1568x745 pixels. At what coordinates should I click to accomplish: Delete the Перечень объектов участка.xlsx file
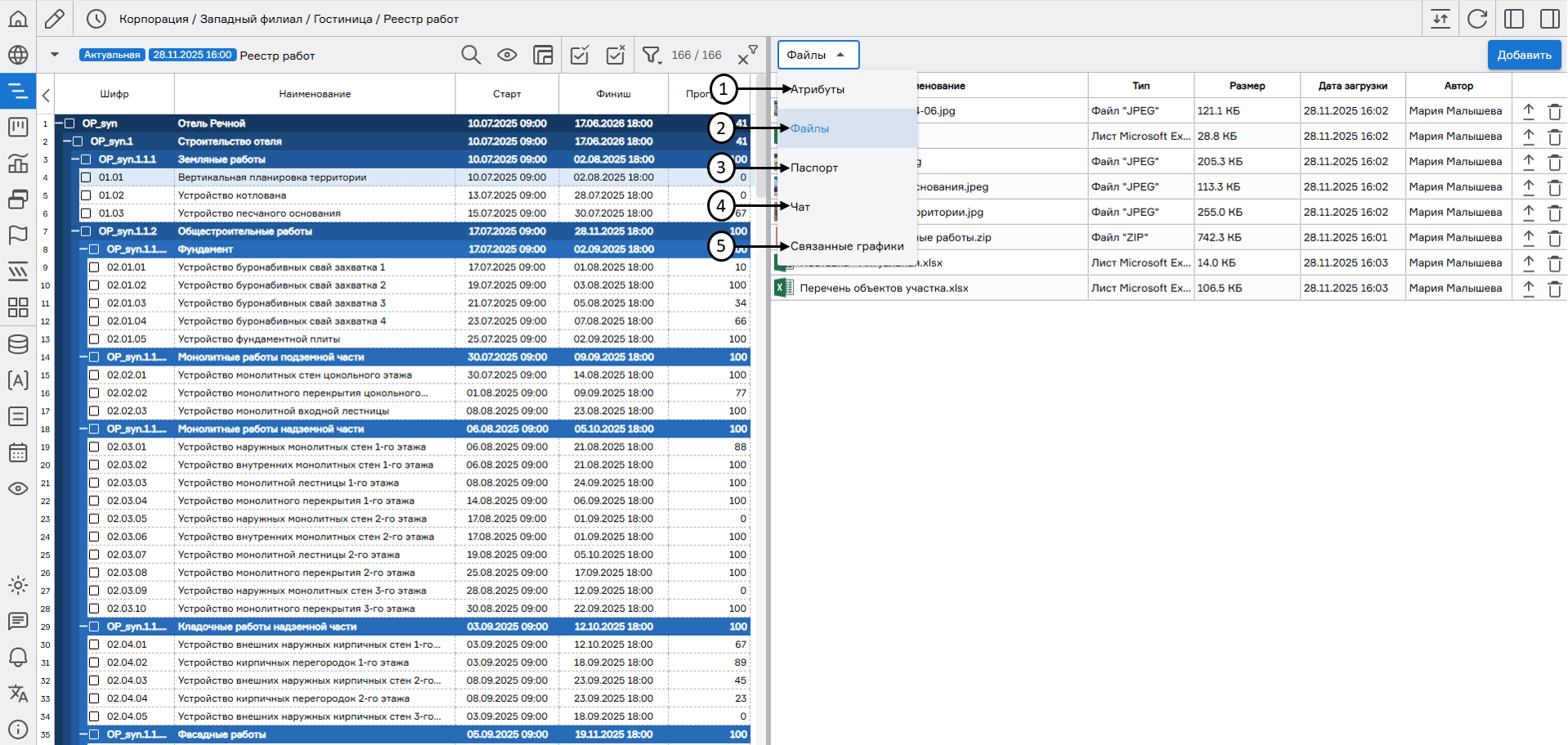click(x=1554, y=289)
